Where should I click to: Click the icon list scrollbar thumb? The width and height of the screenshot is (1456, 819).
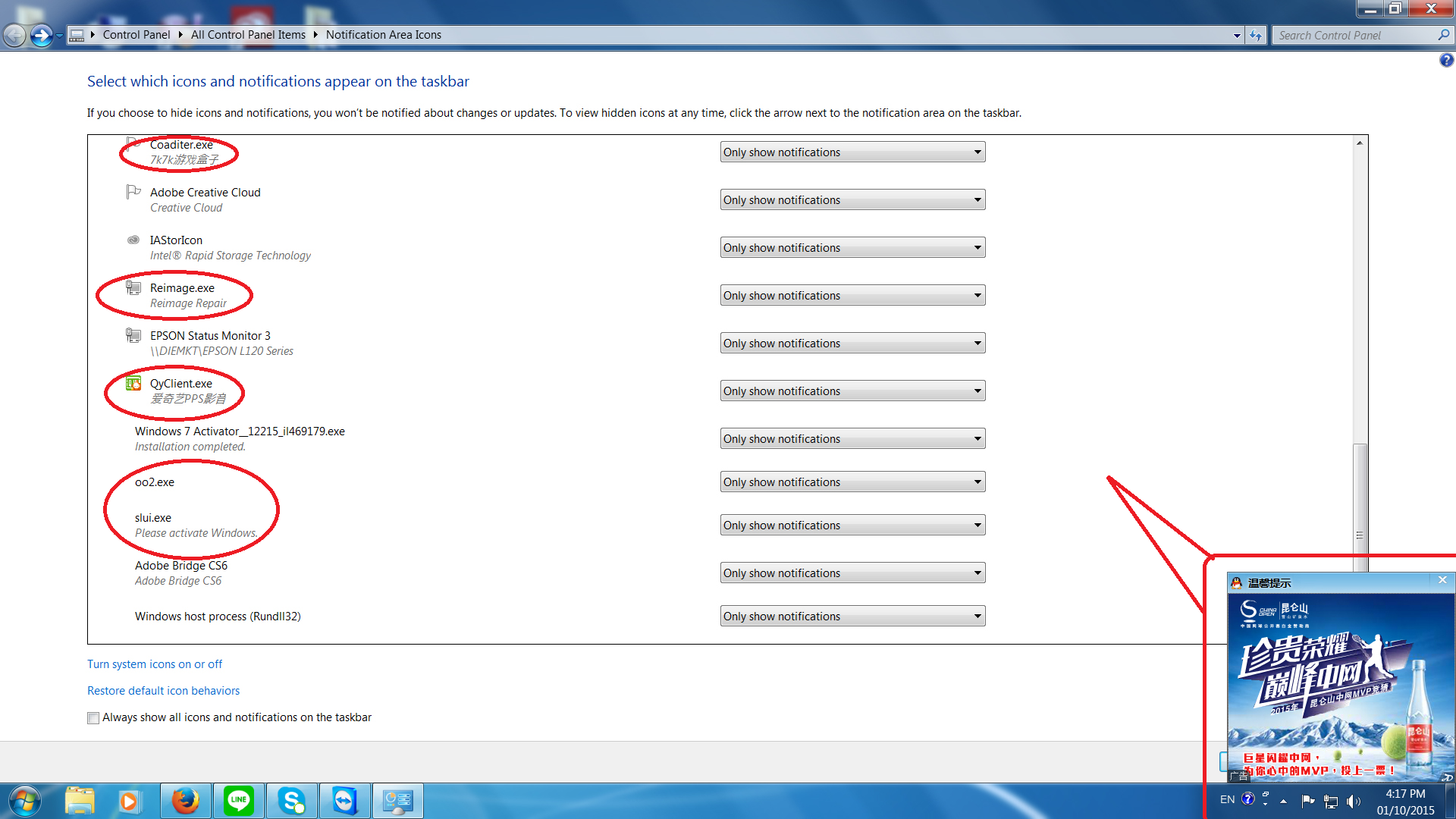pyautogui.click(x=1360, y=500)
